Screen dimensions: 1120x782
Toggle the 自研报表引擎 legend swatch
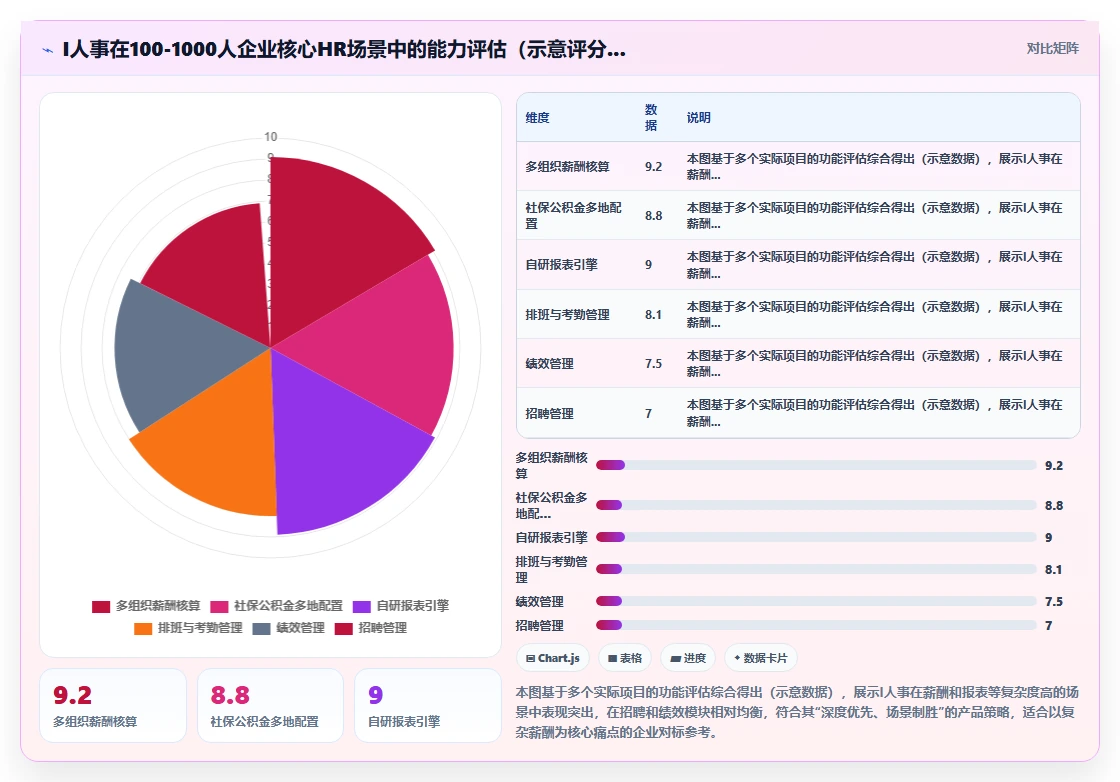[x=362, y=606]
